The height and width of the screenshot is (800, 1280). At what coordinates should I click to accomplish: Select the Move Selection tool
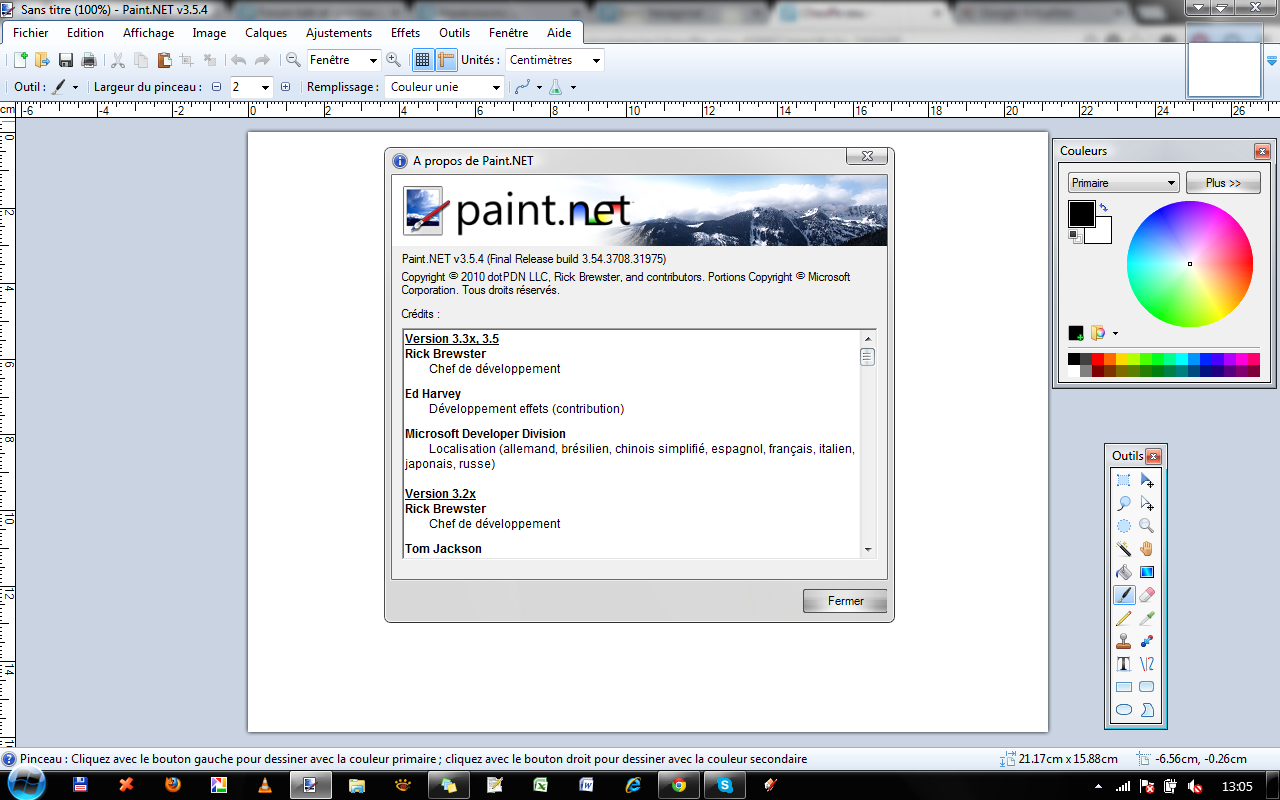coord(1147,503)
